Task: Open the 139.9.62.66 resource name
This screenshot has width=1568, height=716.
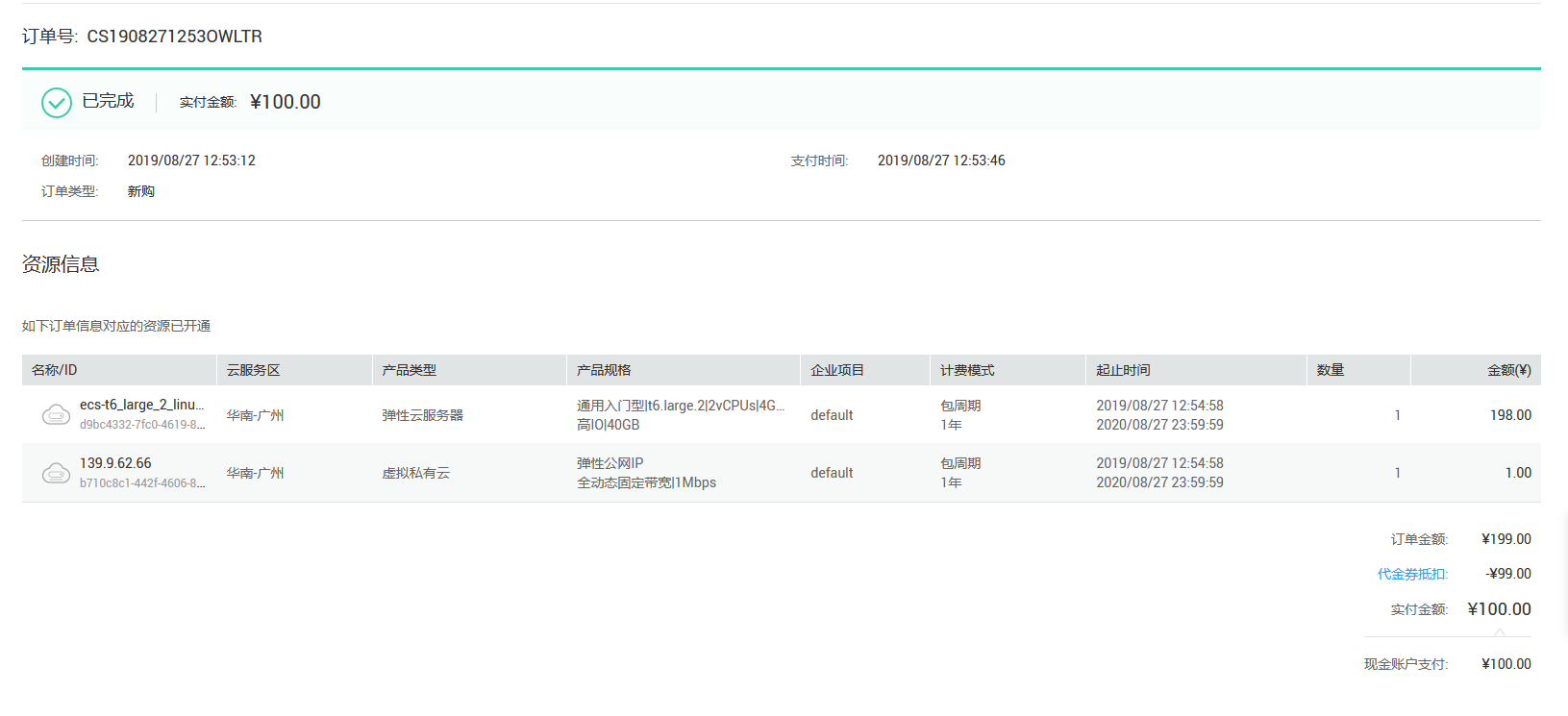Action: tap(115, 463)
